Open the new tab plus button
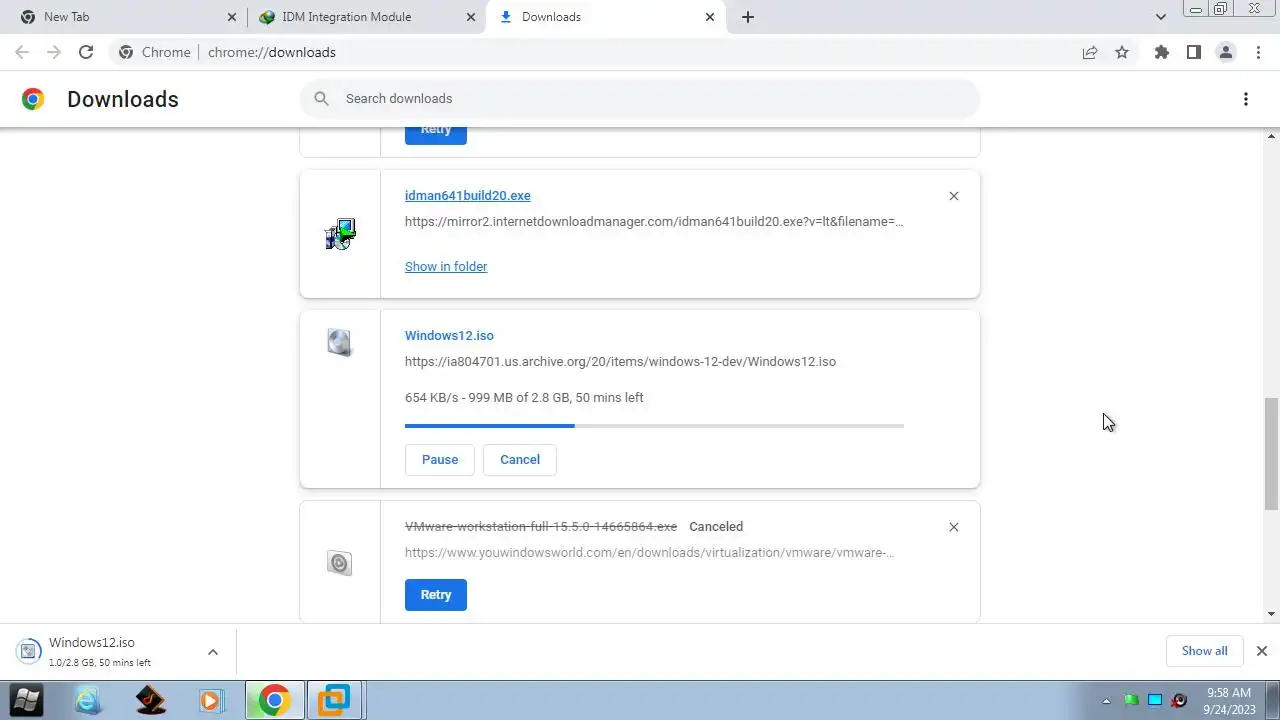The height and width of the screenshot is (720, 1280). point(748,17)
